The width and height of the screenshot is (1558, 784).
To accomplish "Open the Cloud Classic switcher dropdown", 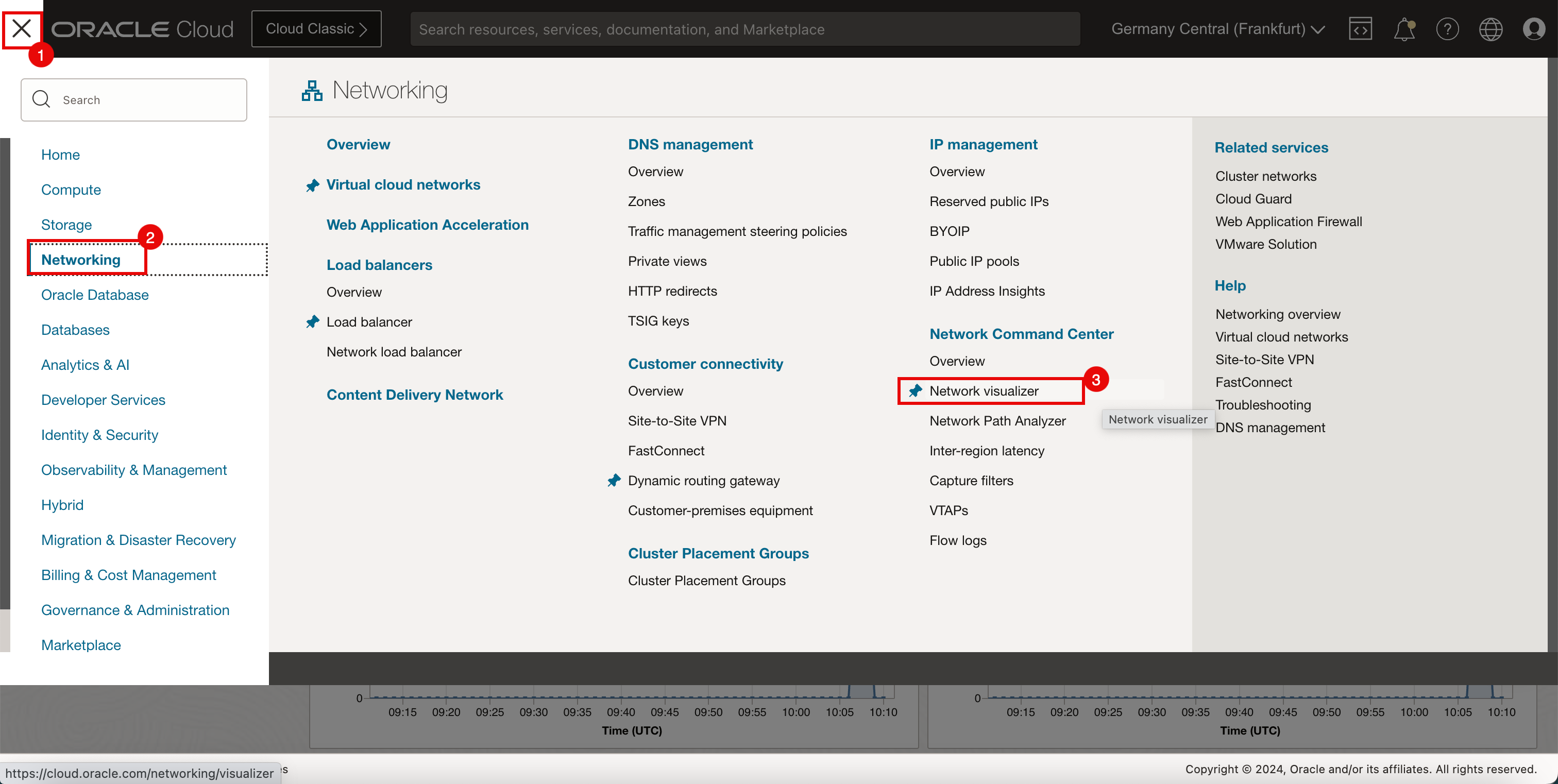I will pos(316,28).
